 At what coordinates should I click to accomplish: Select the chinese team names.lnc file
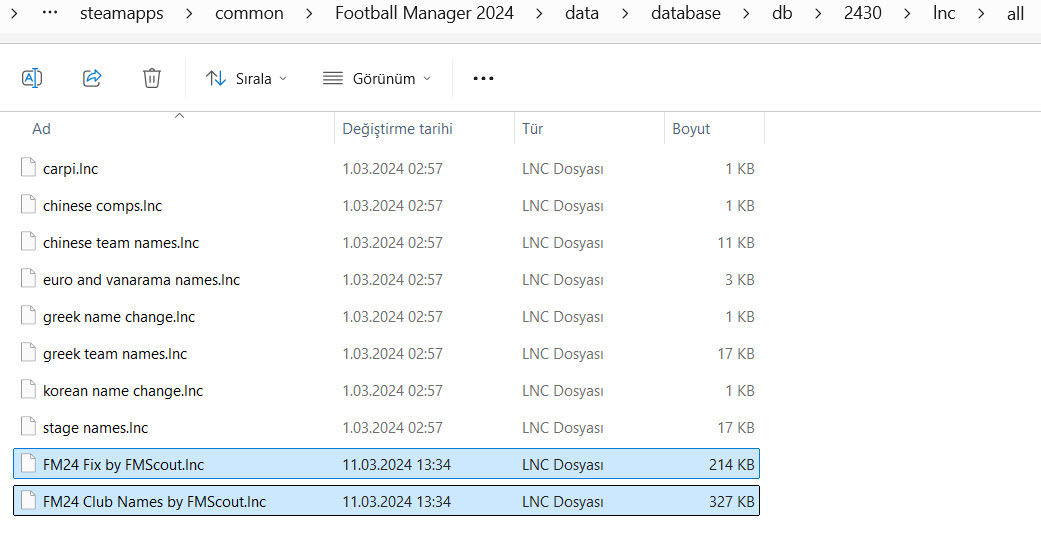(121, 243)
